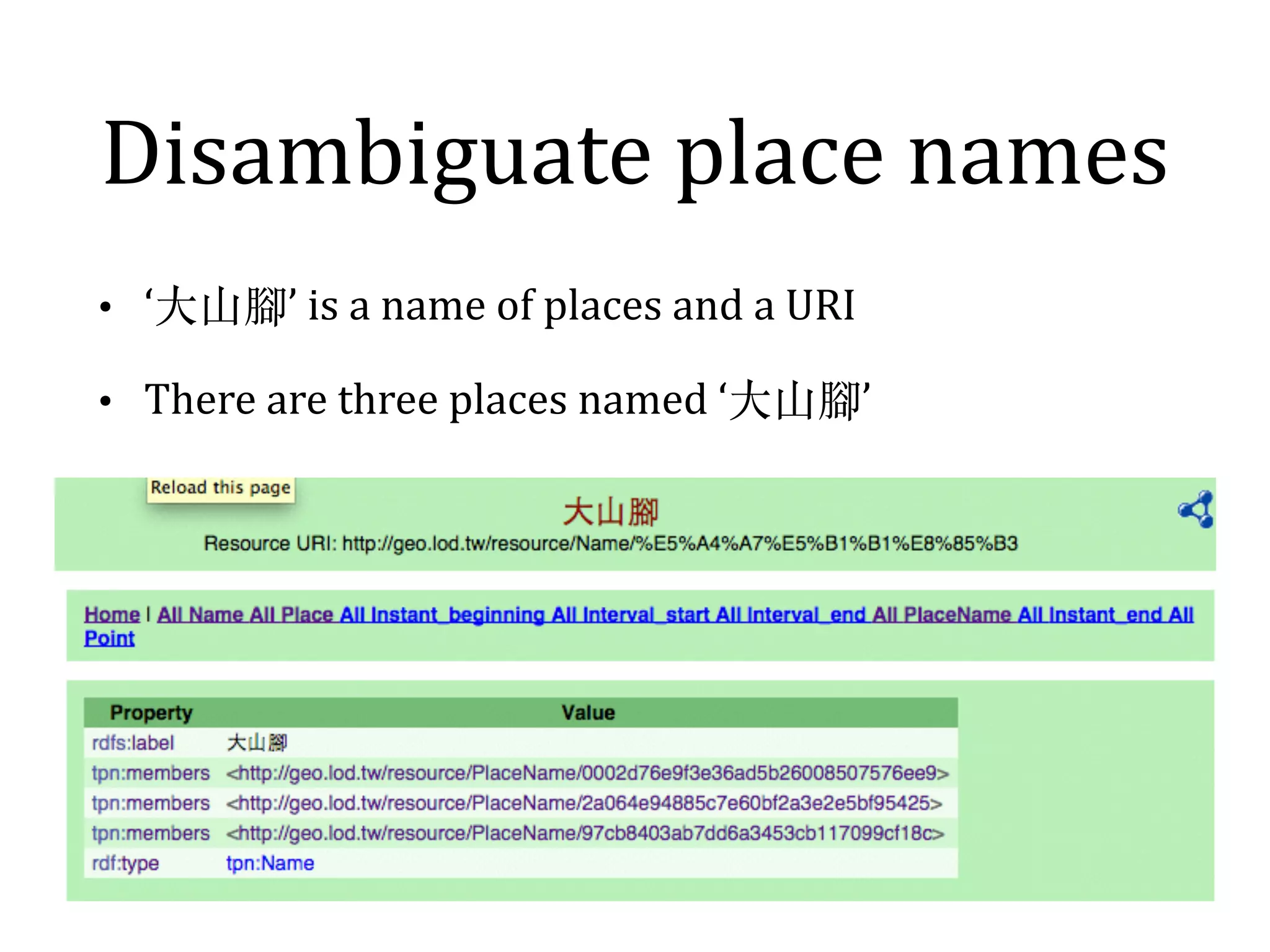The image size is (1270, 952).
Task: Open the All Instant_beginning link
Action: [442, 614]
